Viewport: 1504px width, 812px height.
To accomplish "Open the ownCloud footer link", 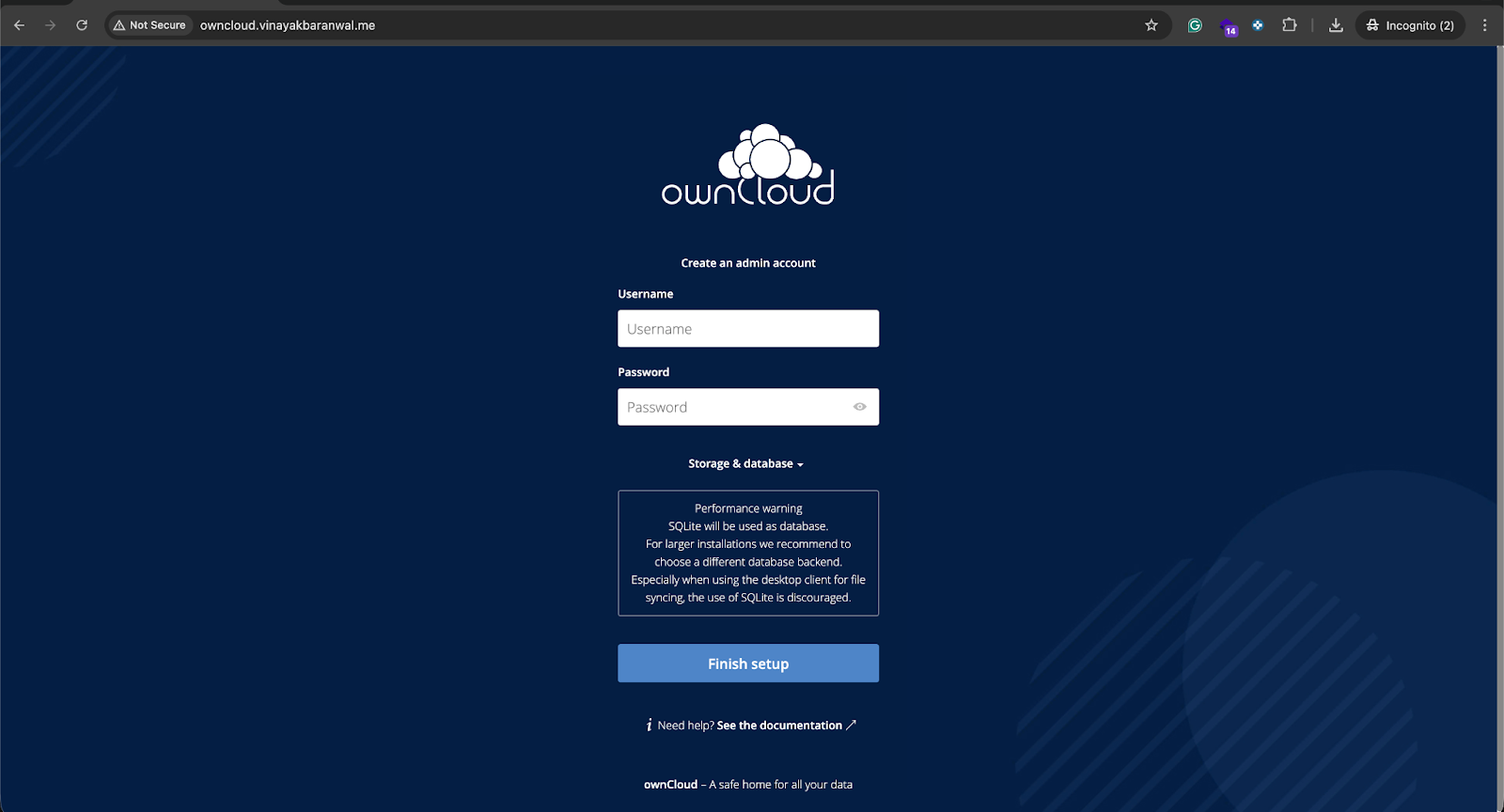I will pos(670,785).
